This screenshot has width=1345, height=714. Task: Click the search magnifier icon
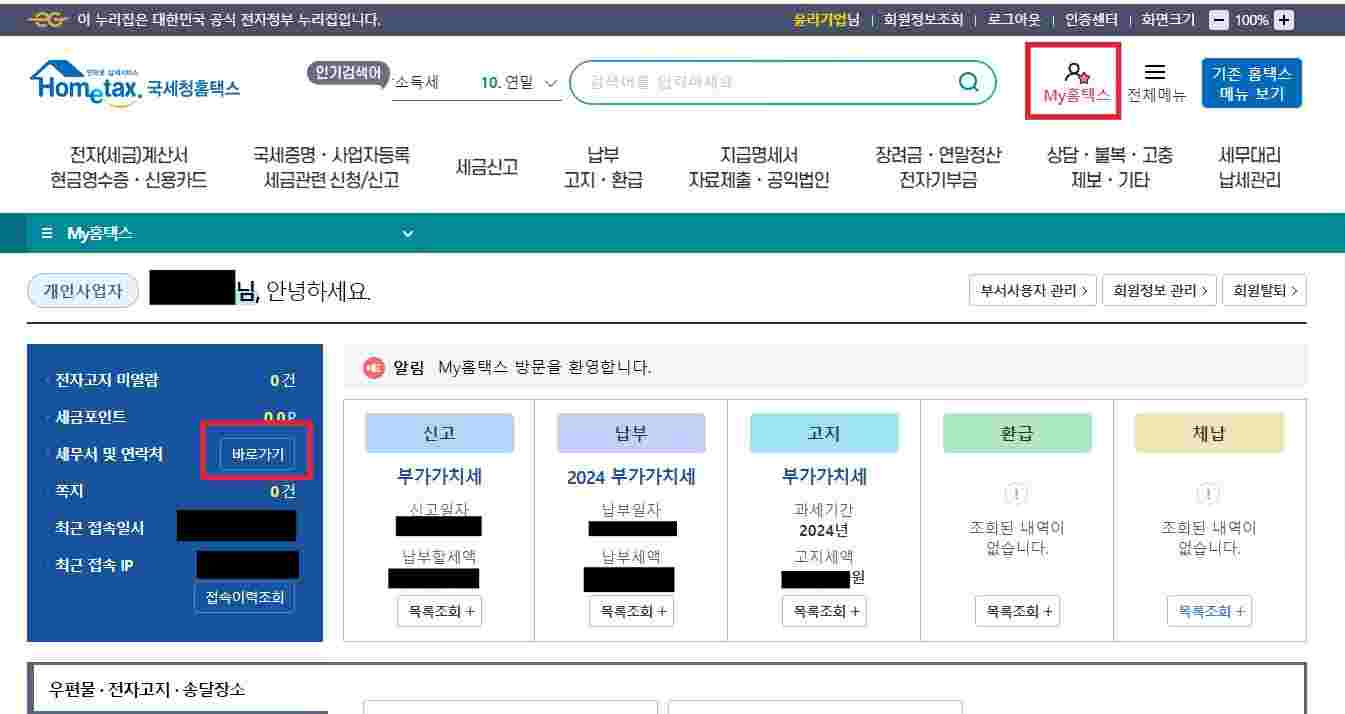pyautogui.click(x=969, y=82)
